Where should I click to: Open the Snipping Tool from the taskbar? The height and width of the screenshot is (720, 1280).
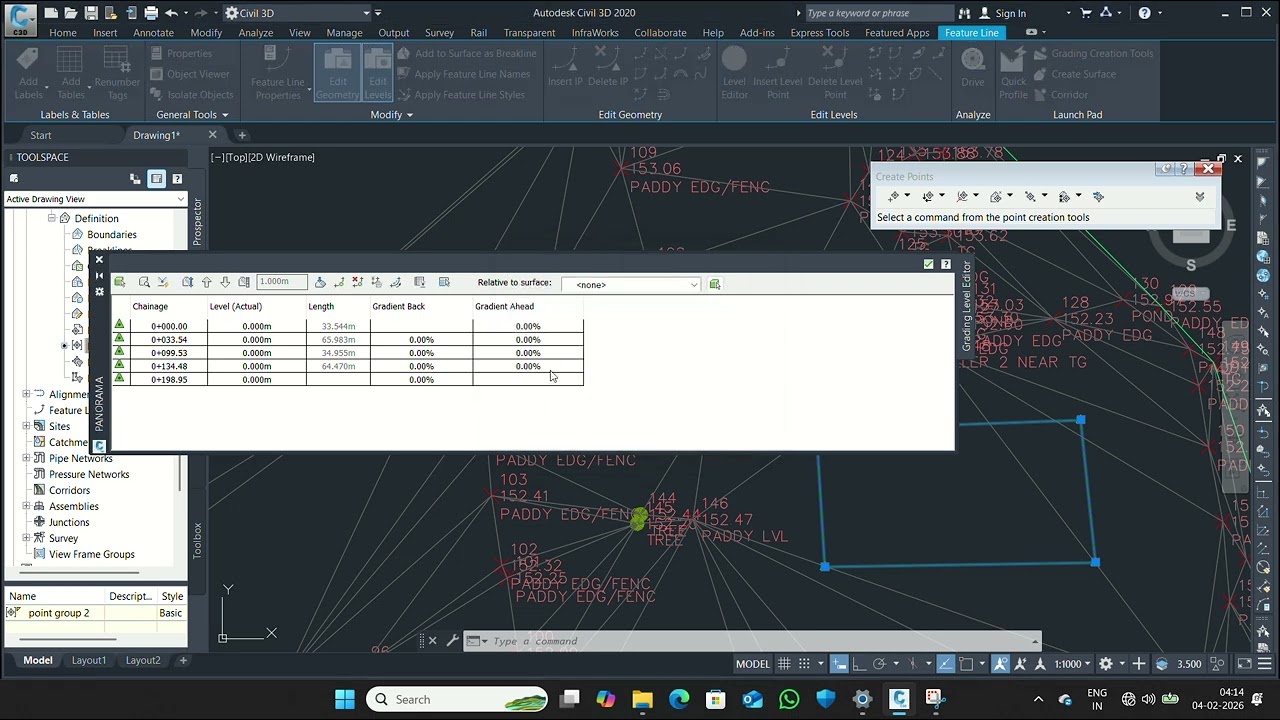click(x=934, y=699)
